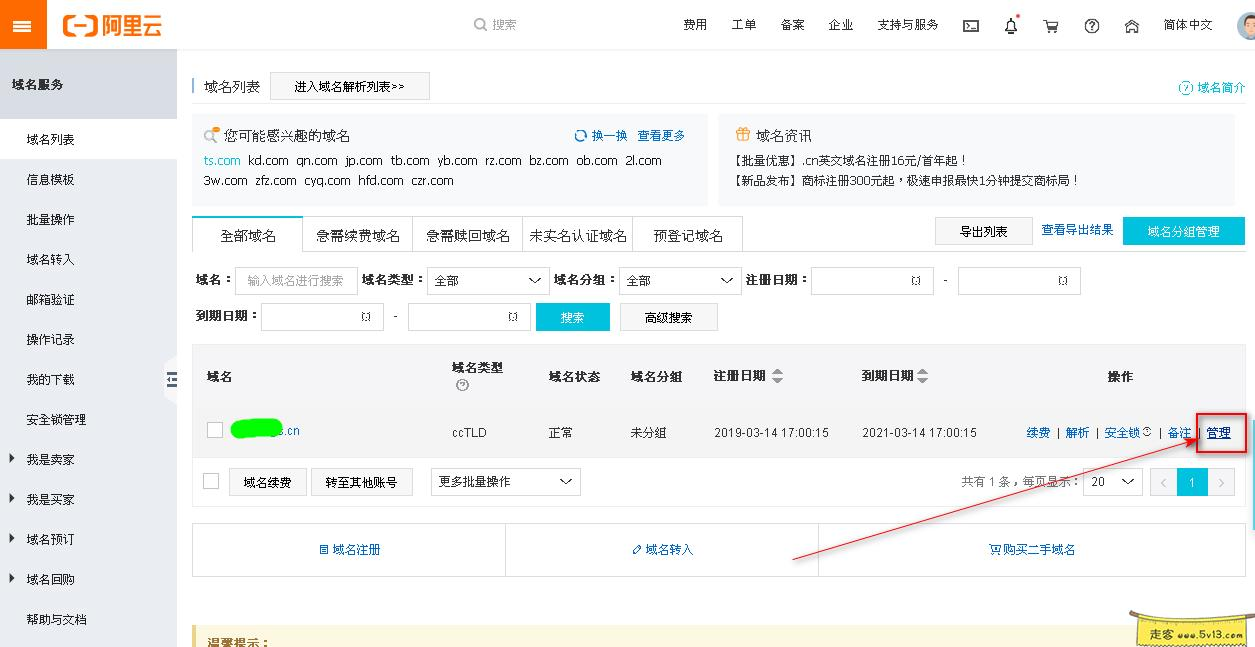The image size is (1255, 647).
Task: Open the shopping cart icon
Action: (x=1051, y=25)
